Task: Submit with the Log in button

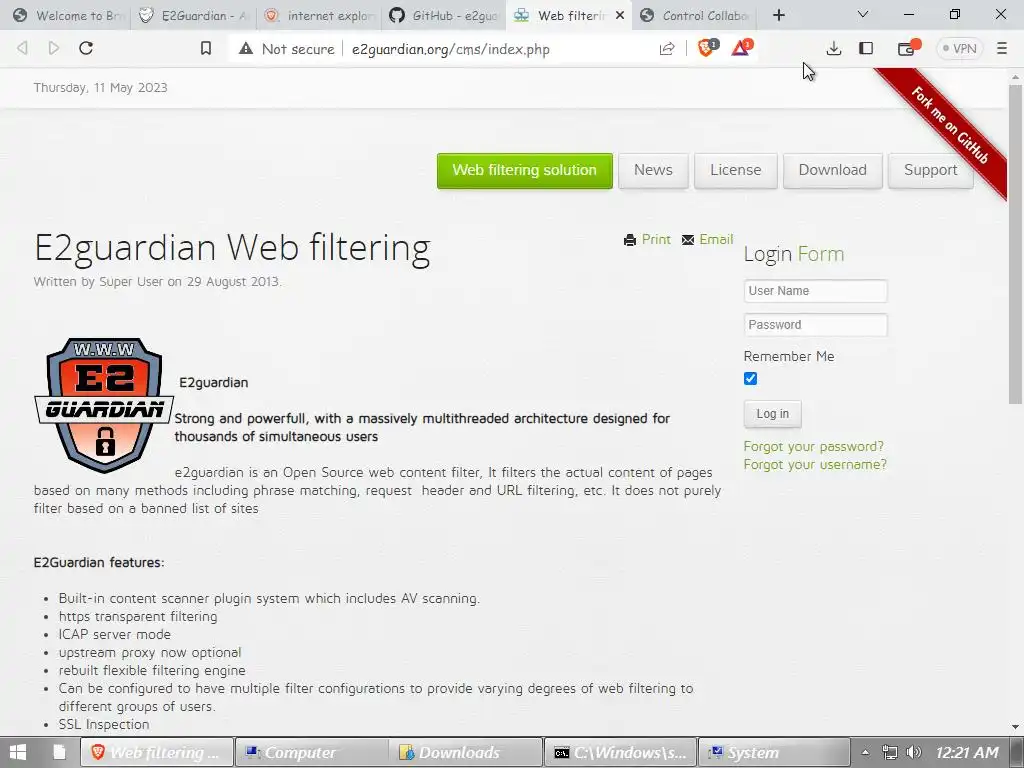Action: coord(773,414)
